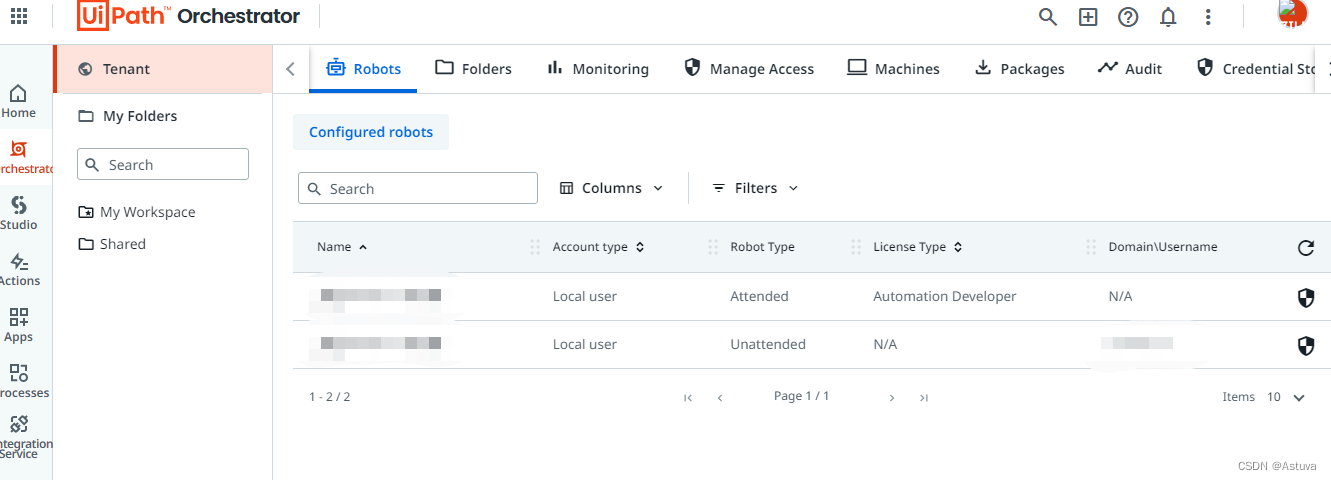
Task: Open the Shared folder
Action: click(112, 244)
